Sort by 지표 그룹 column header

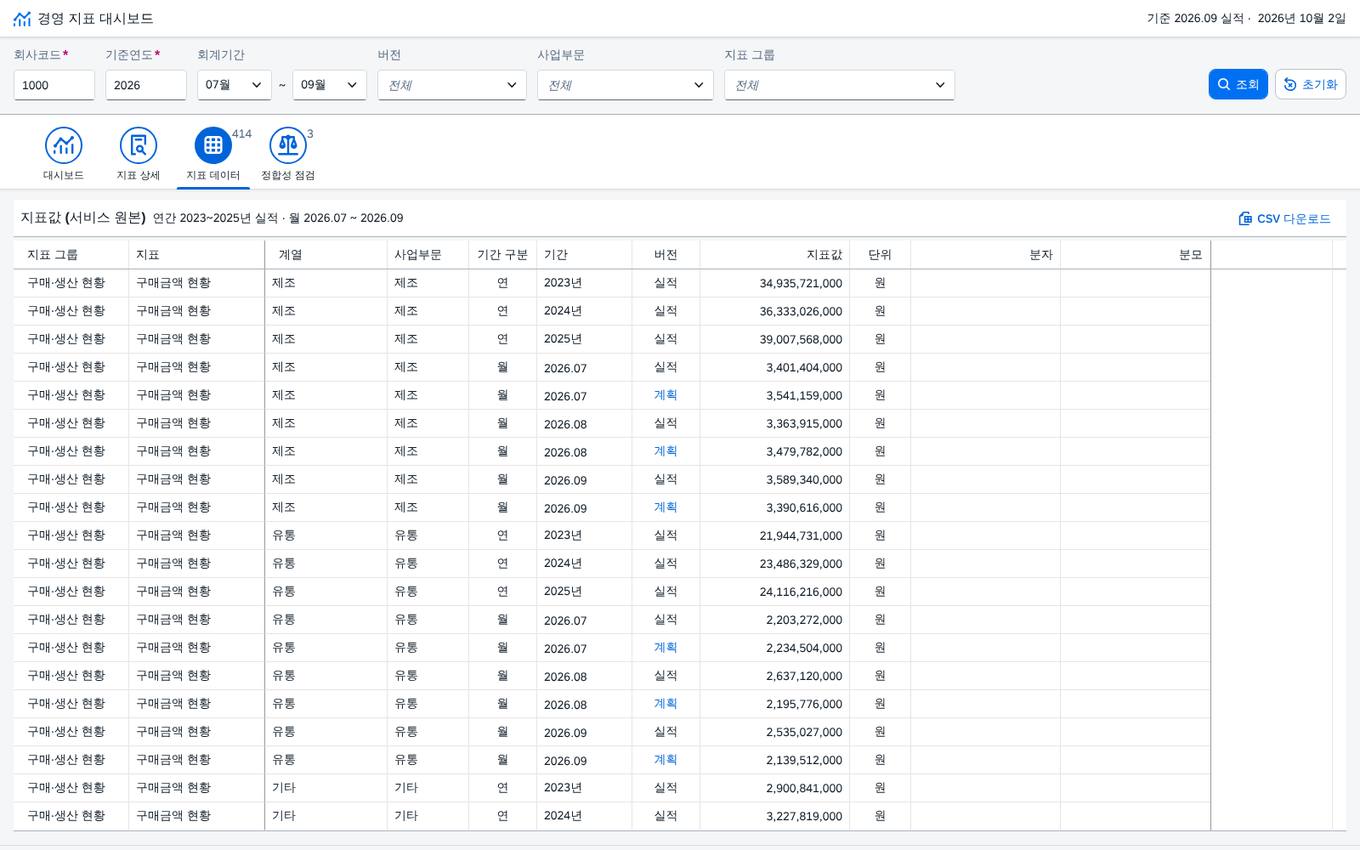click(x=71, y=255)
